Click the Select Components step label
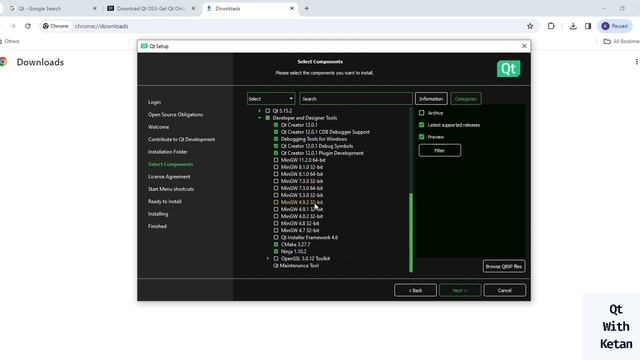This screenshot has width=640, height=360. click(x=171, y=164)
